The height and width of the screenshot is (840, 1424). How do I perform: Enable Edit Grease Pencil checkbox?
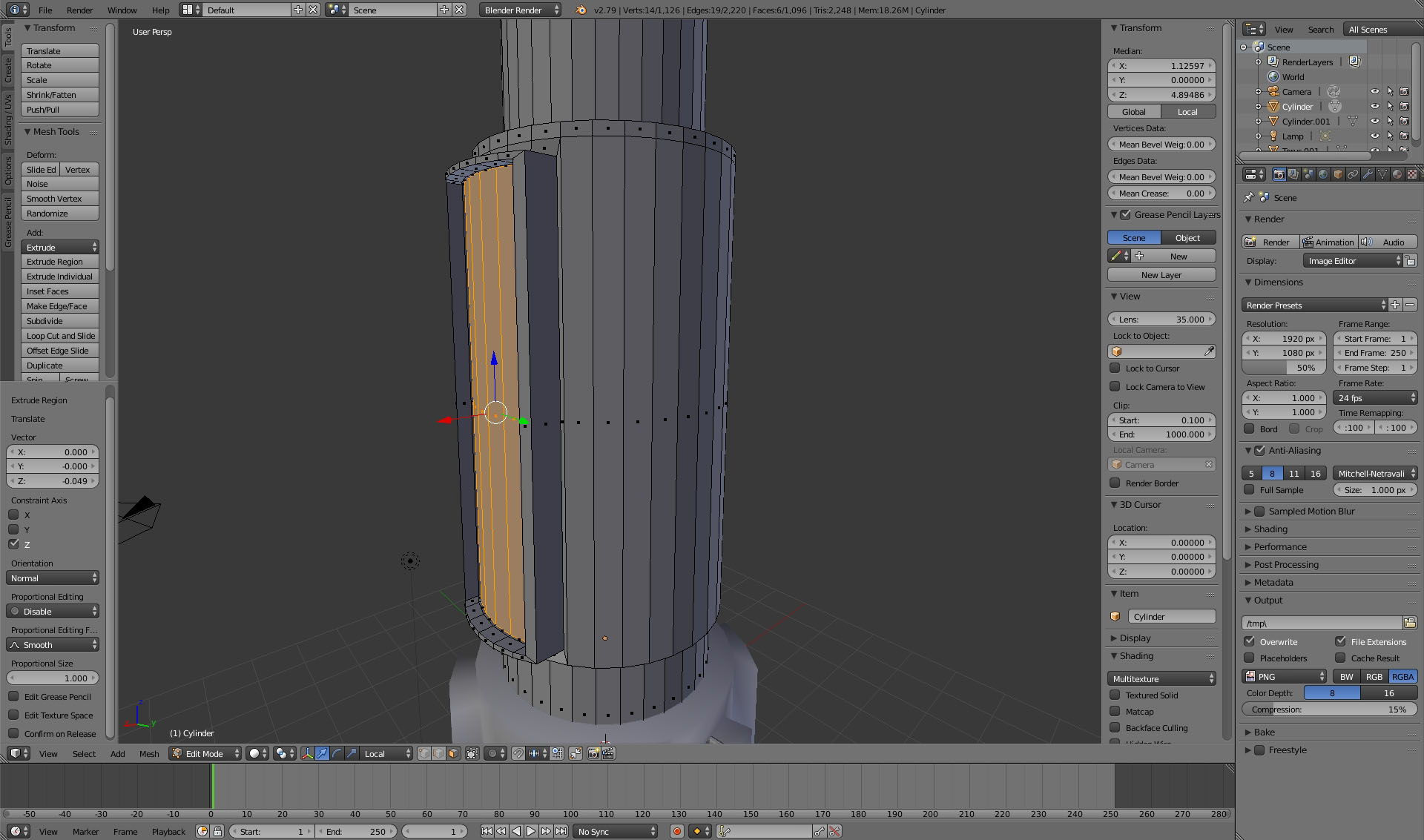coord(13,696)
